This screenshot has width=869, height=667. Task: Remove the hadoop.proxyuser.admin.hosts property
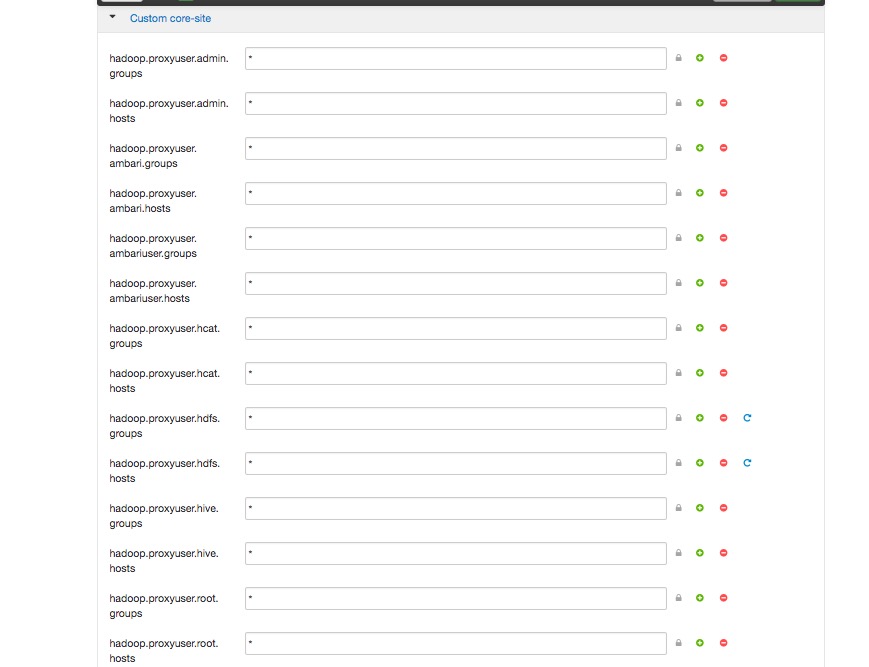pyautogui.click(x=723, y=103)
